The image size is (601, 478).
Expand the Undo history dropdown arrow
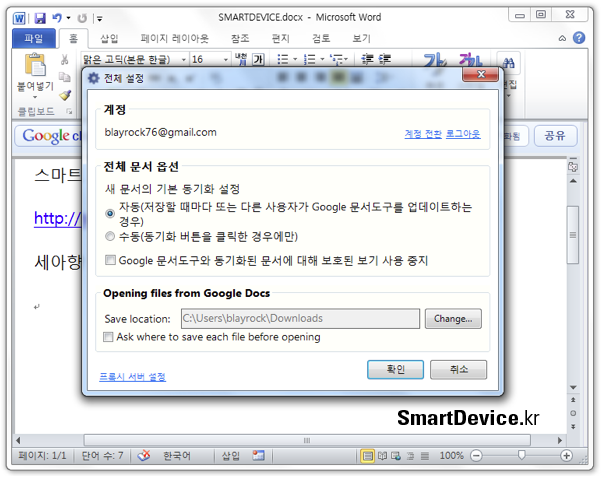68,18
